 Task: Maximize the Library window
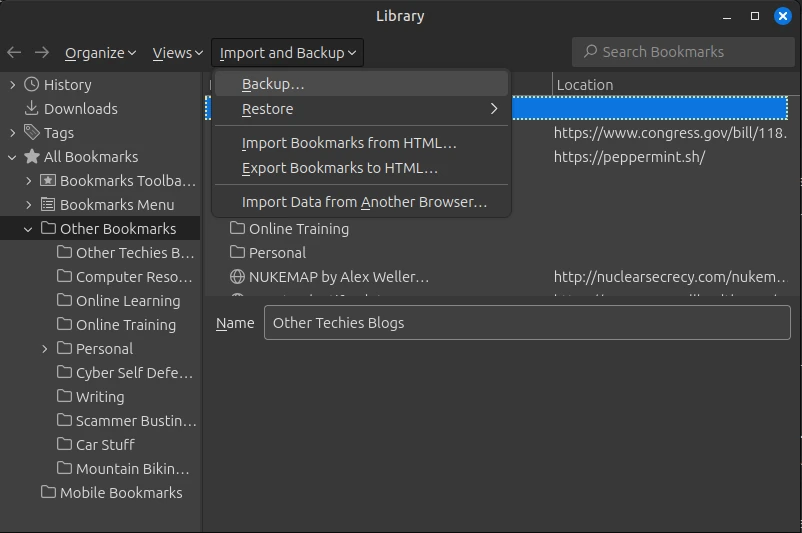pos(754,16)
